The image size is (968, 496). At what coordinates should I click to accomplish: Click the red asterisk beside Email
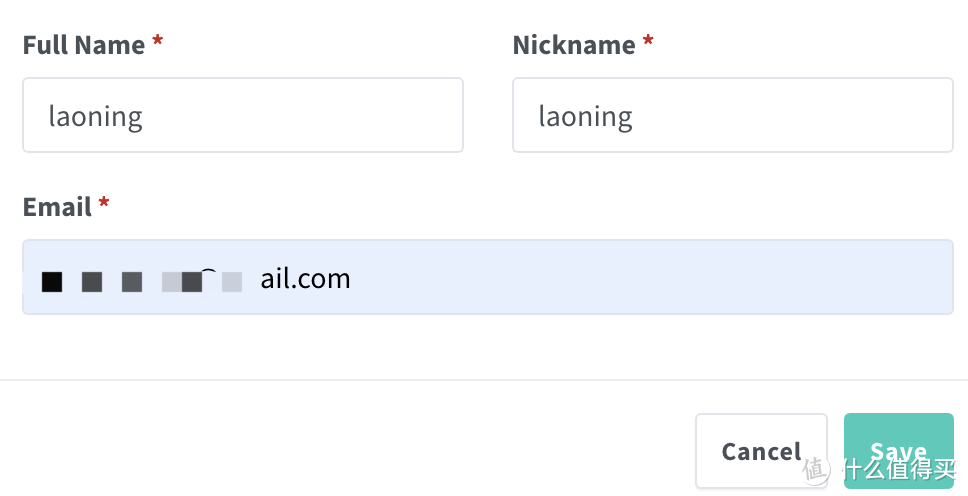(x=104, y=203)
